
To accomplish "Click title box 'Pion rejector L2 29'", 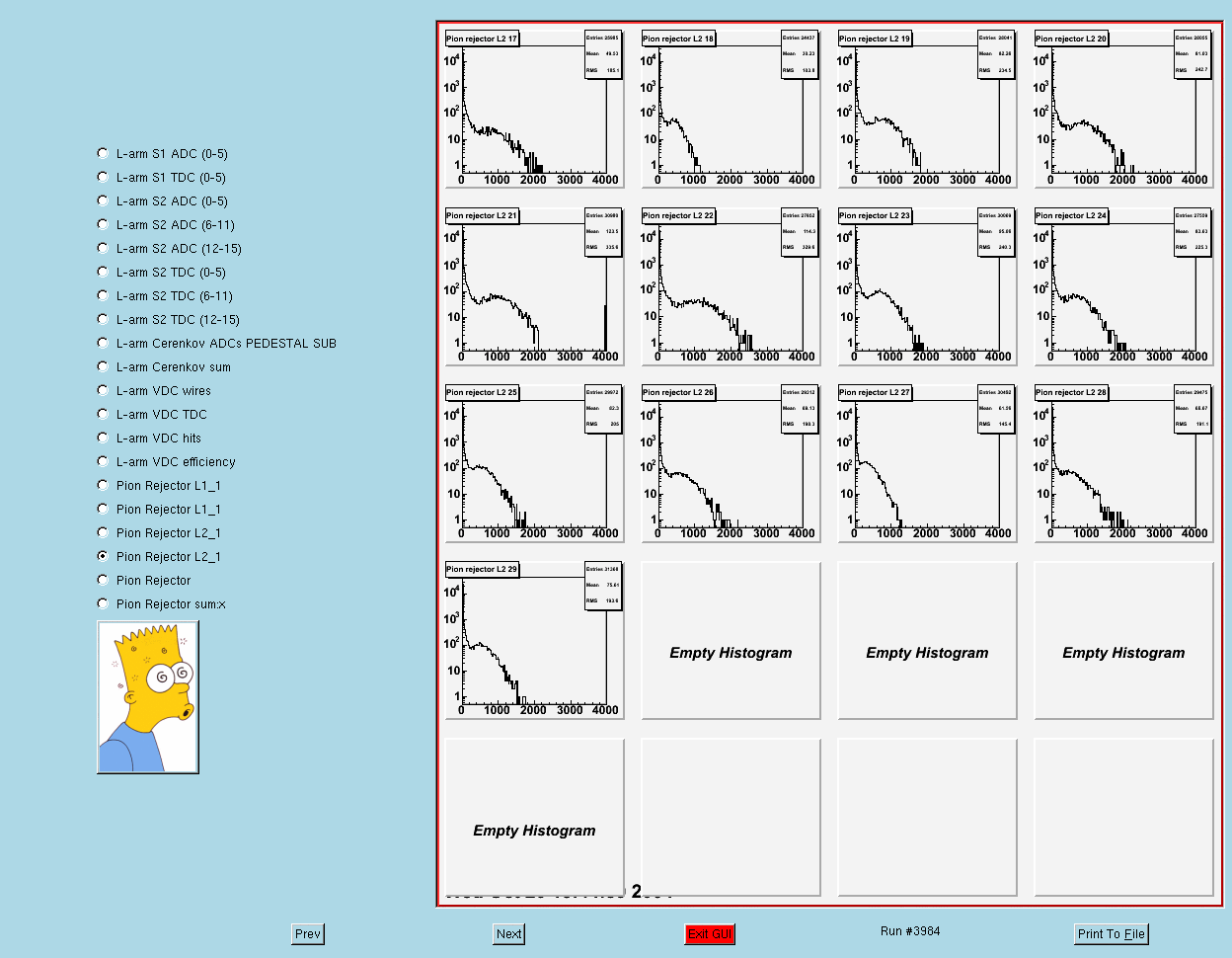I will [482, 569].
